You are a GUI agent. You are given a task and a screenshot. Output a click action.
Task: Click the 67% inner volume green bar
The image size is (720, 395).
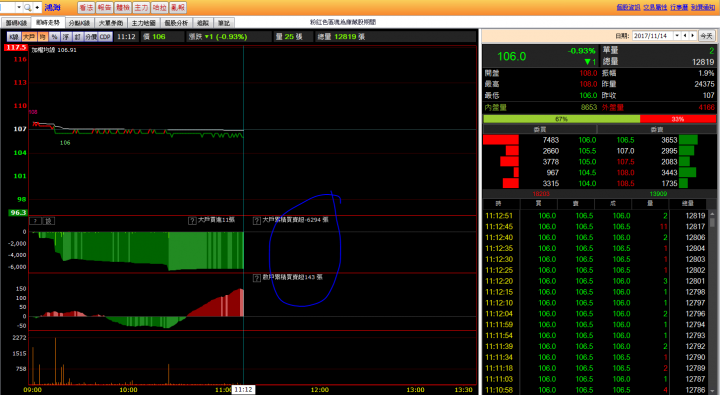pyautogui.click(x=562, y=119)
